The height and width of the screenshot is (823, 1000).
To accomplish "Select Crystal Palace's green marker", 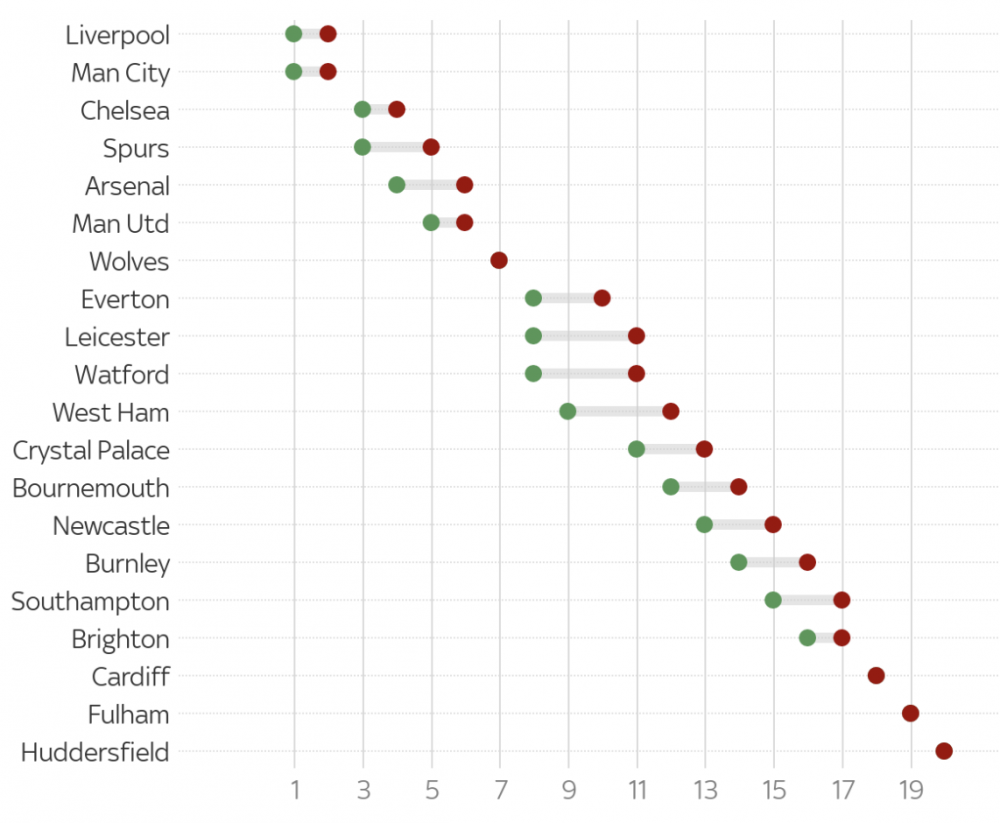I will 636,449.
